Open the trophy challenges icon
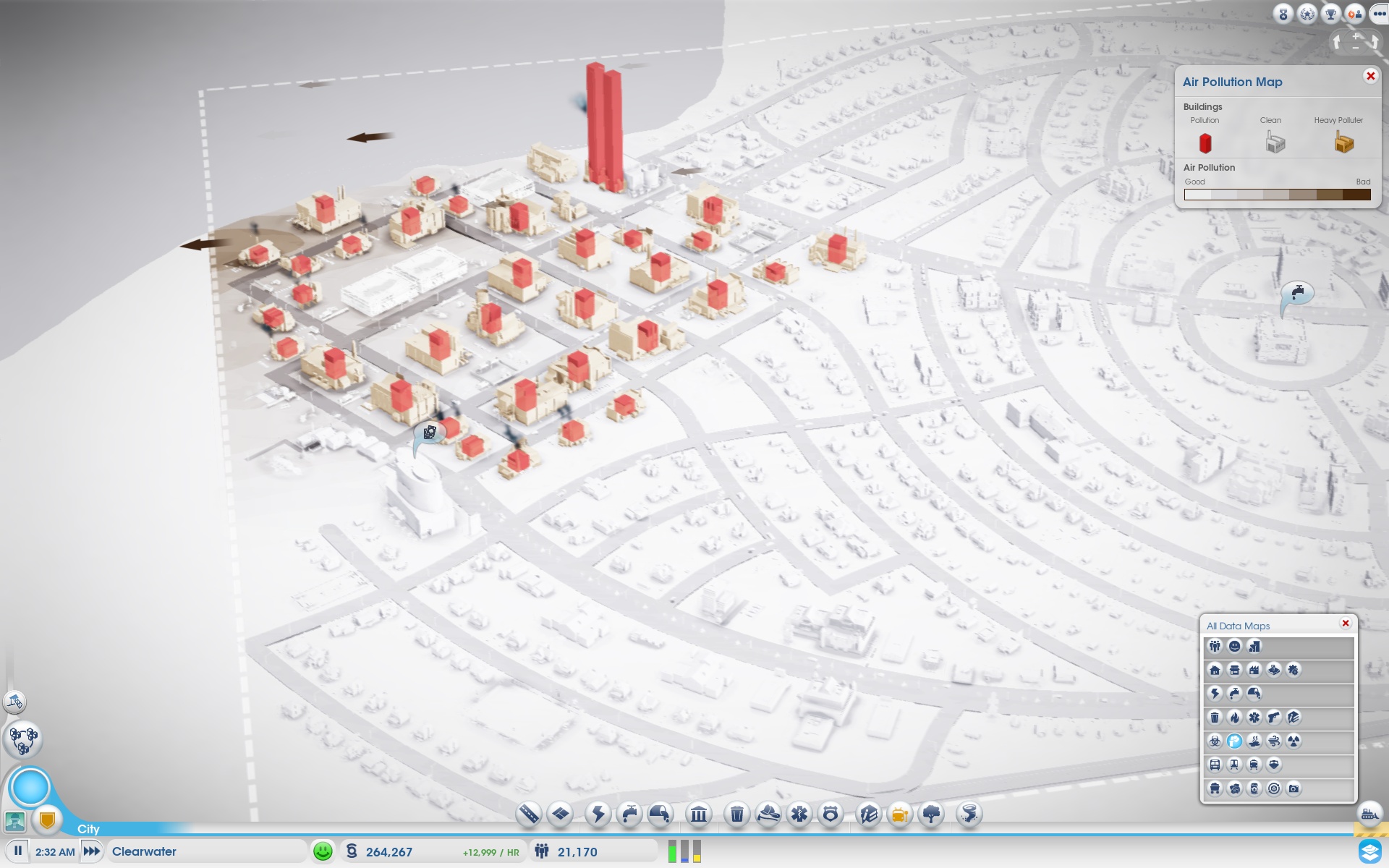1389x868 pixels. click(1330, 14)
